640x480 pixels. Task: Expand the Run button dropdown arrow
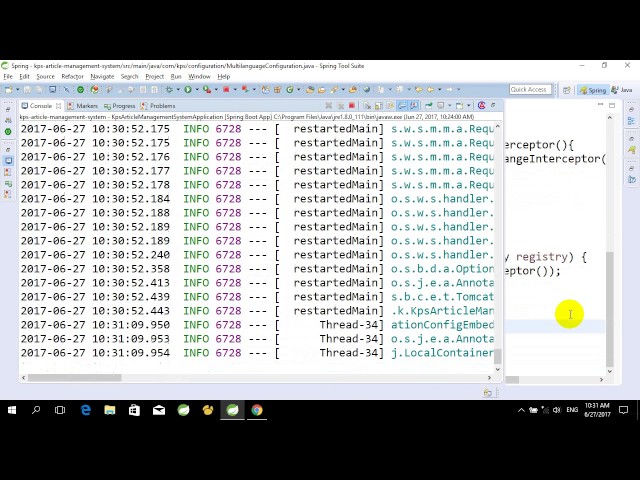point(196,90)
